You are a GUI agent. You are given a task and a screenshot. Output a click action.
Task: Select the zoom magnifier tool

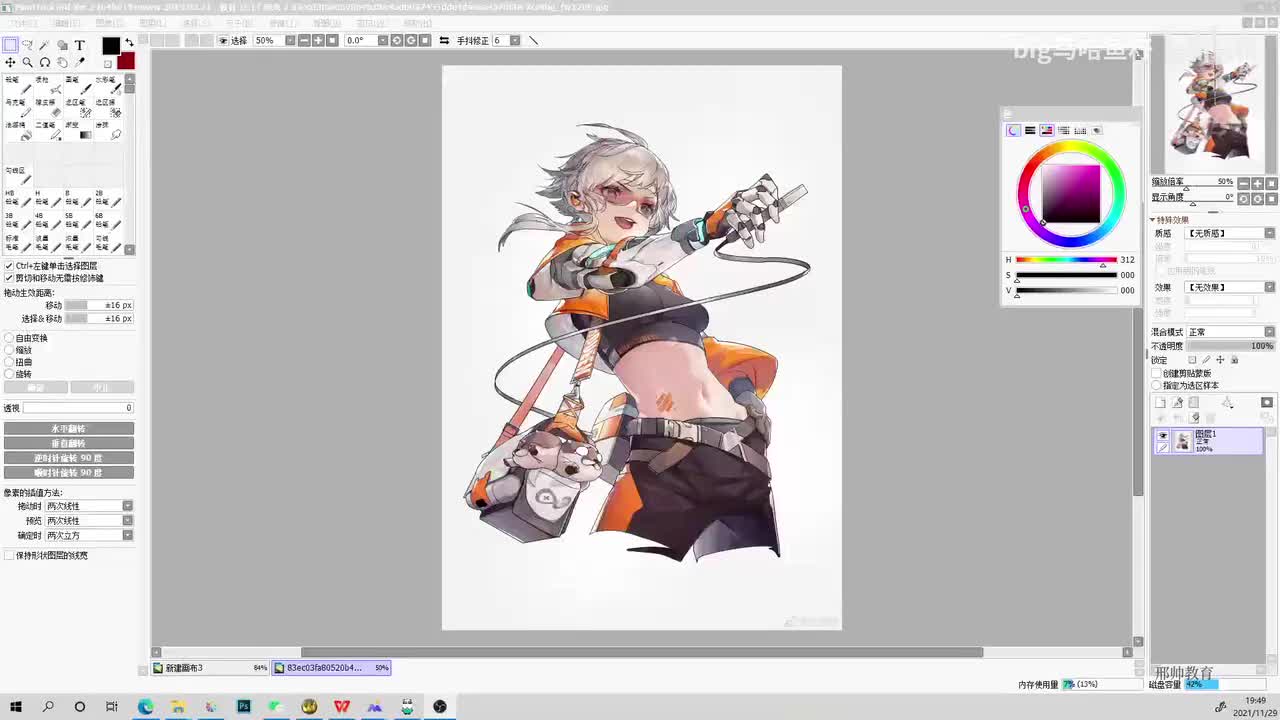pyautogui.click(x=27, y=62)
